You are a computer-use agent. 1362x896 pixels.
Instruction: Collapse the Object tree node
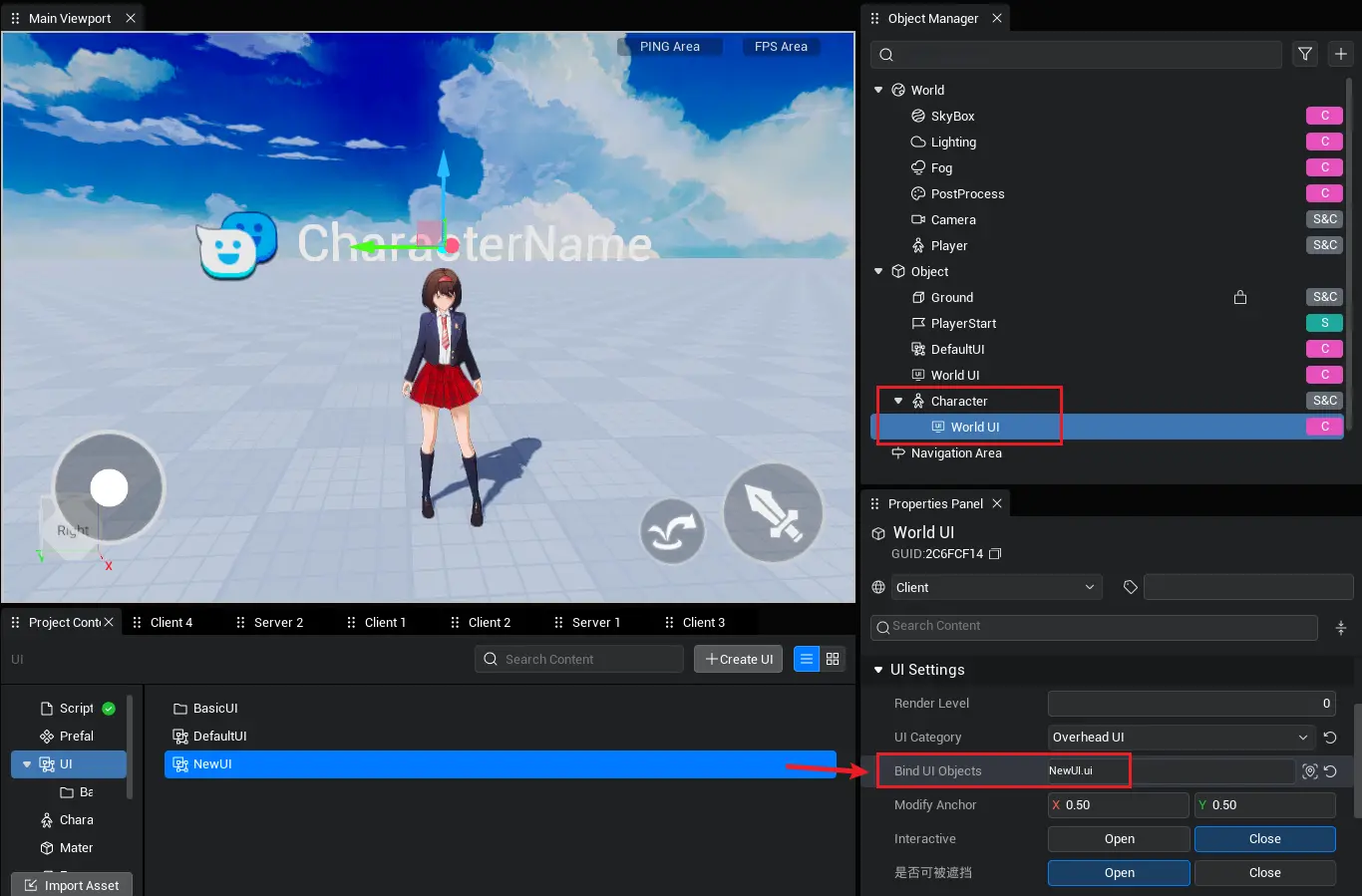click(x=878, y=271)
